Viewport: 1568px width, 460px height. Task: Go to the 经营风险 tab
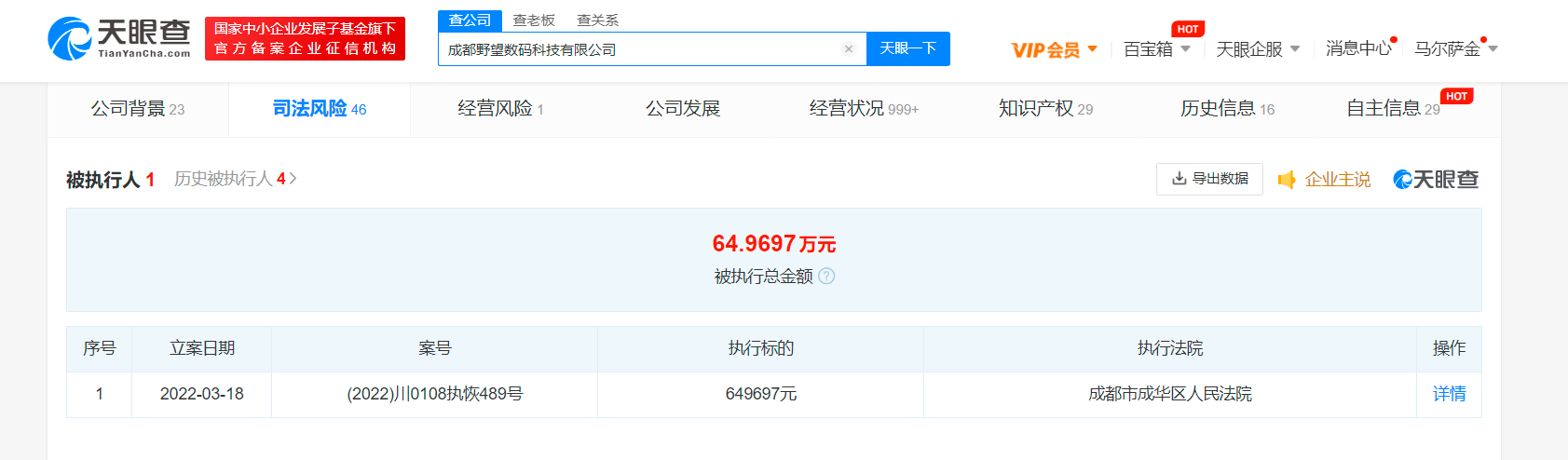pyautogui.click(x=500, y=109)
